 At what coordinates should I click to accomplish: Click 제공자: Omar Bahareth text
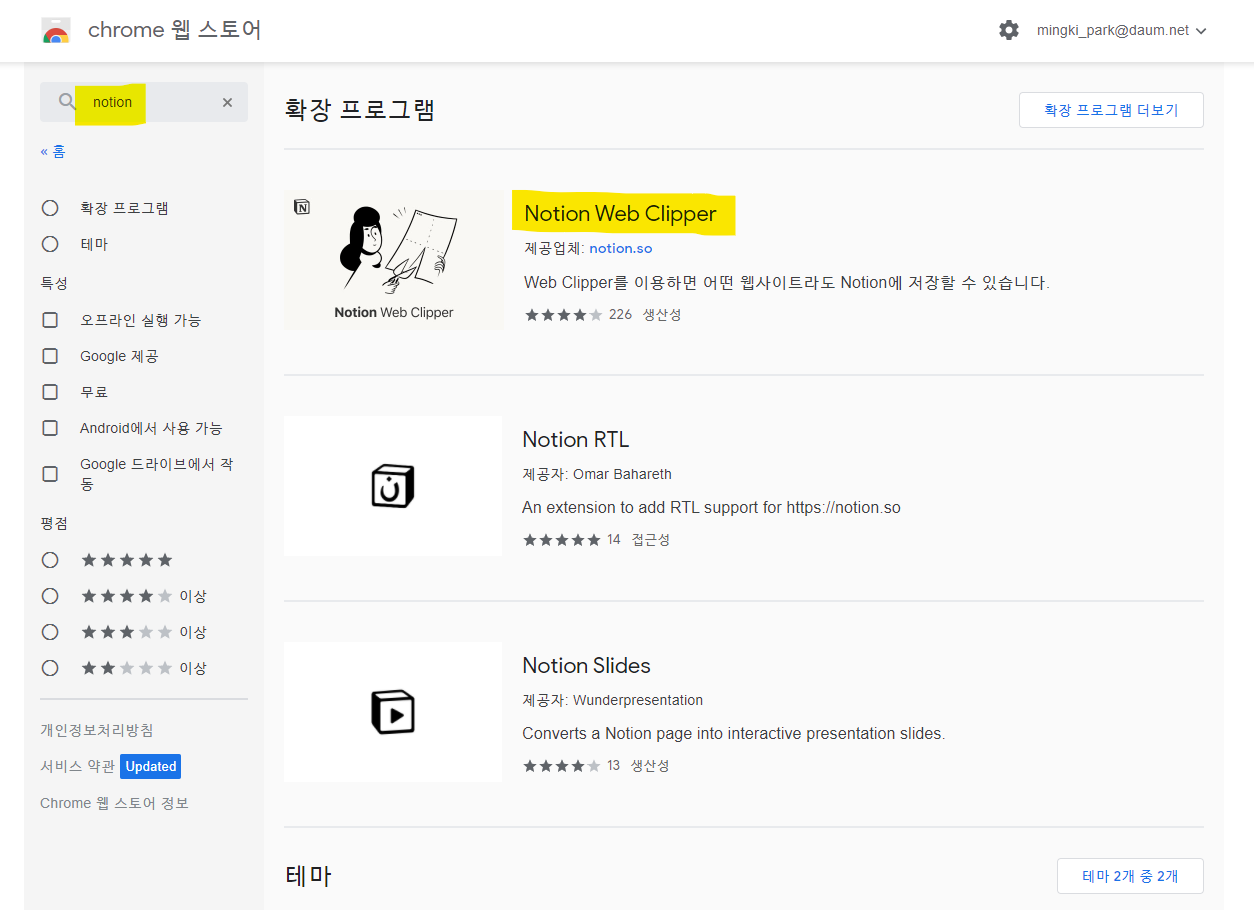[x=596, y=474]
